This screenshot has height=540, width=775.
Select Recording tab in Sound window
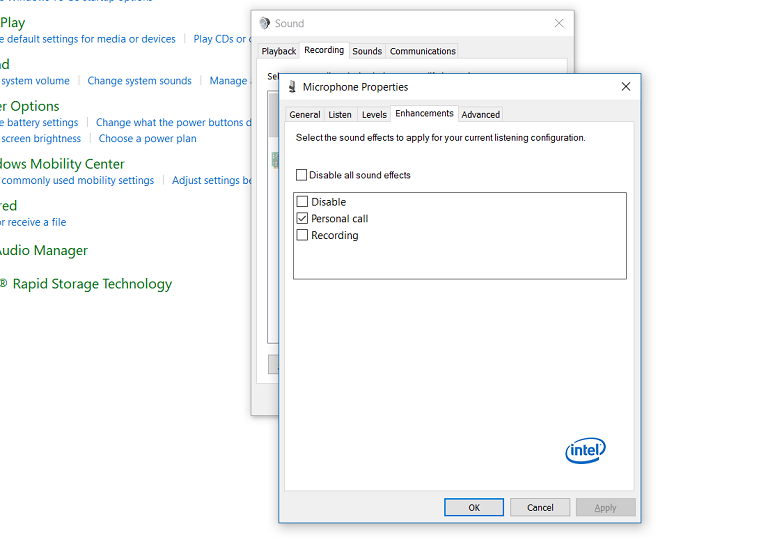[x=324, y=50]
